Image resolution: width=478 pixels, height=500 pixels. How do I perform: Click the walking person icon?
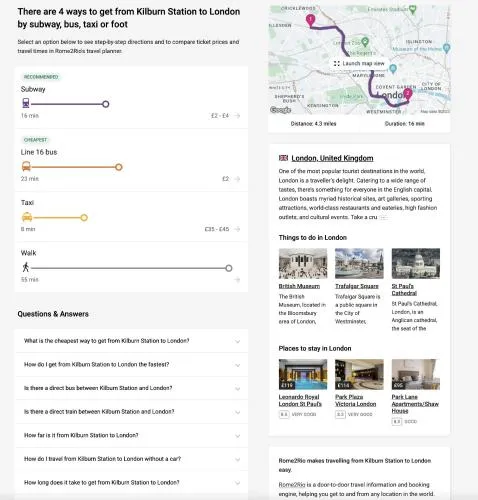click(x=25, y=267)
